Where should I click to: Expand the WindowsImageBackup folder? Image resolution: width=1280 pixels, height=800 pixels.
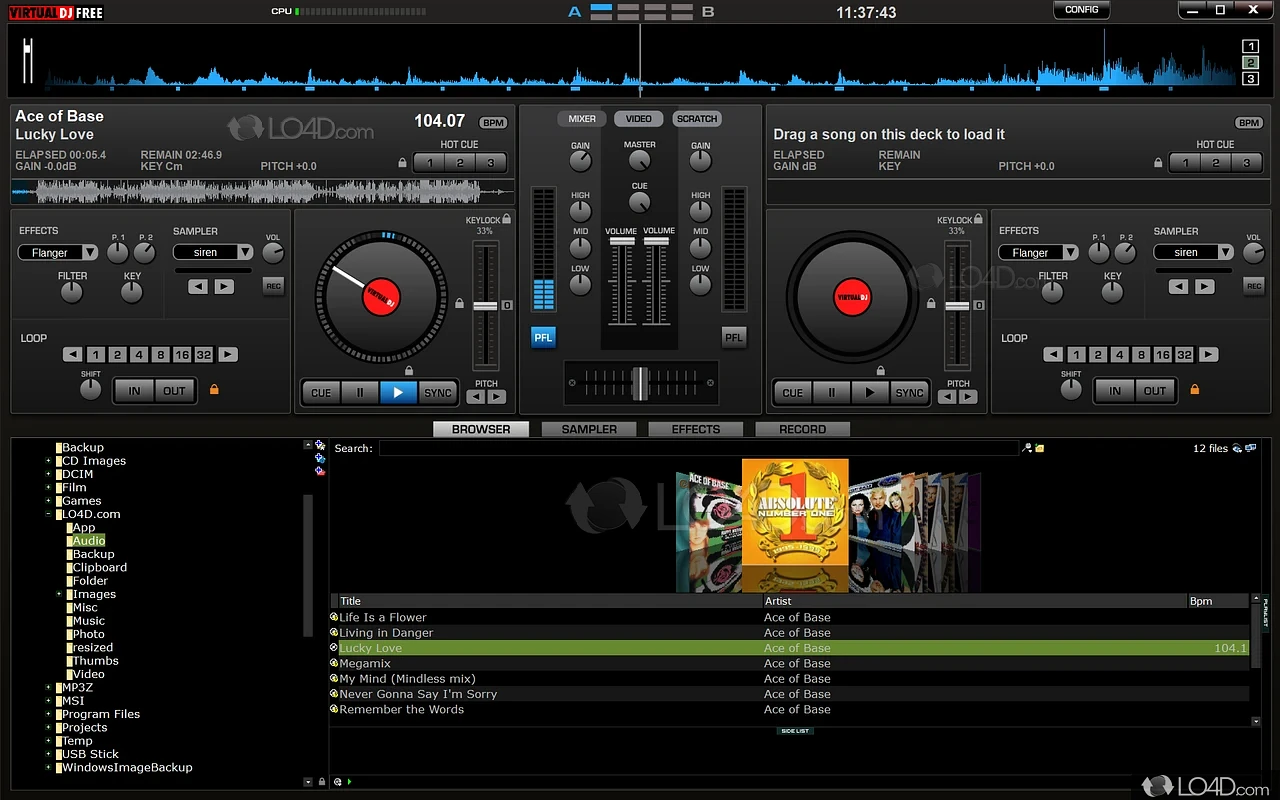tap(48, 768)
